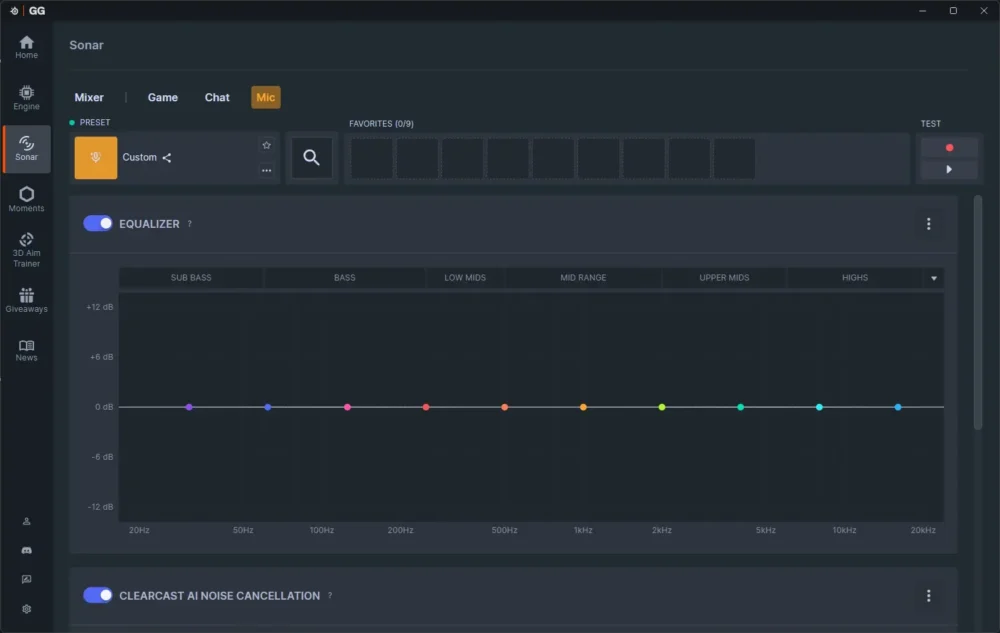Open the Discord icon in sidebar

(x=26, y=550)
